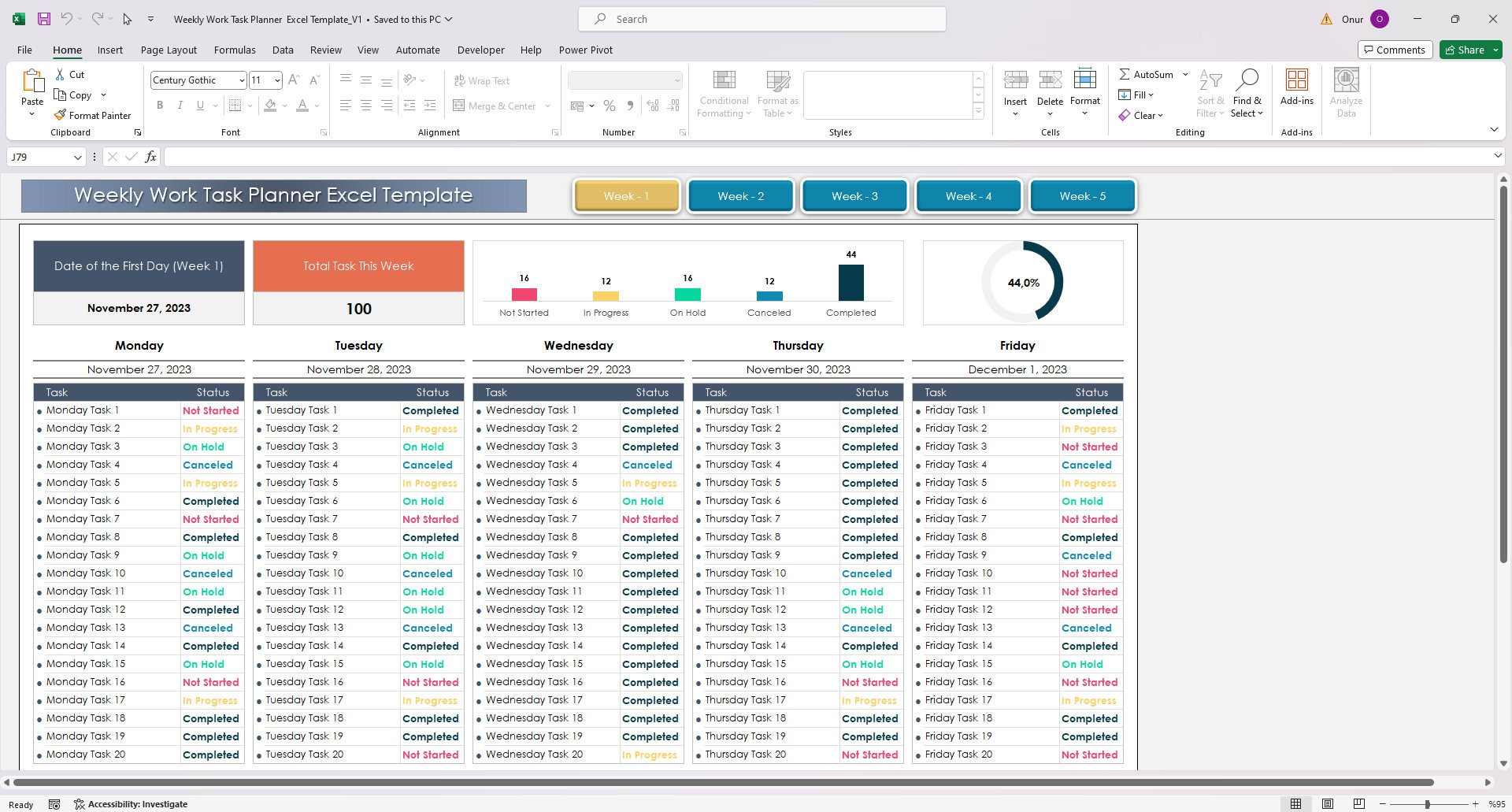Click the Paste clipboard icon
The height and width of the screenshot is (812, 1512).
click(x=32, y=80)
